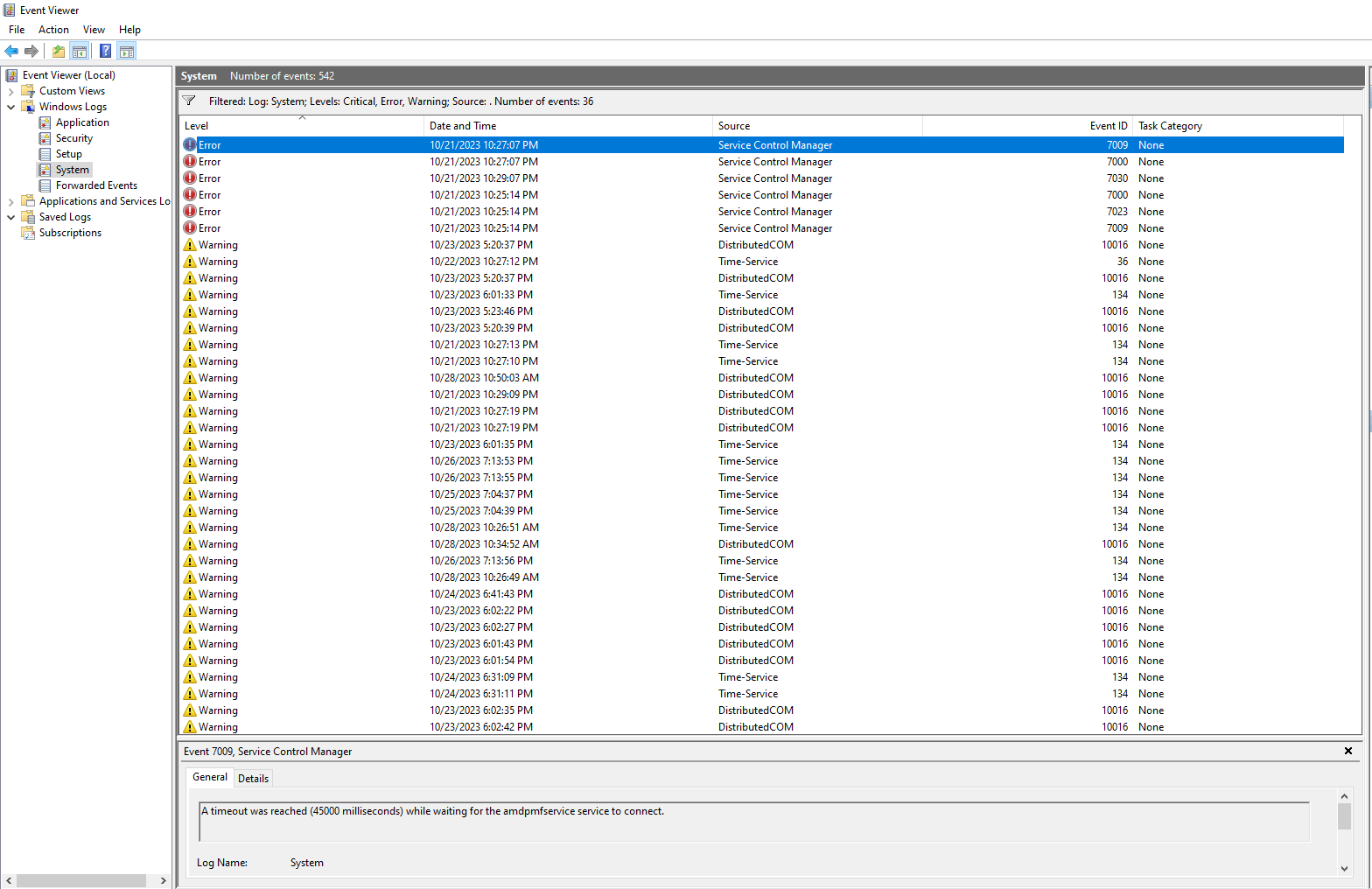Click the warning icon of Time-Service event 36
1372x889 pixels.
click(x=190, y=262)
